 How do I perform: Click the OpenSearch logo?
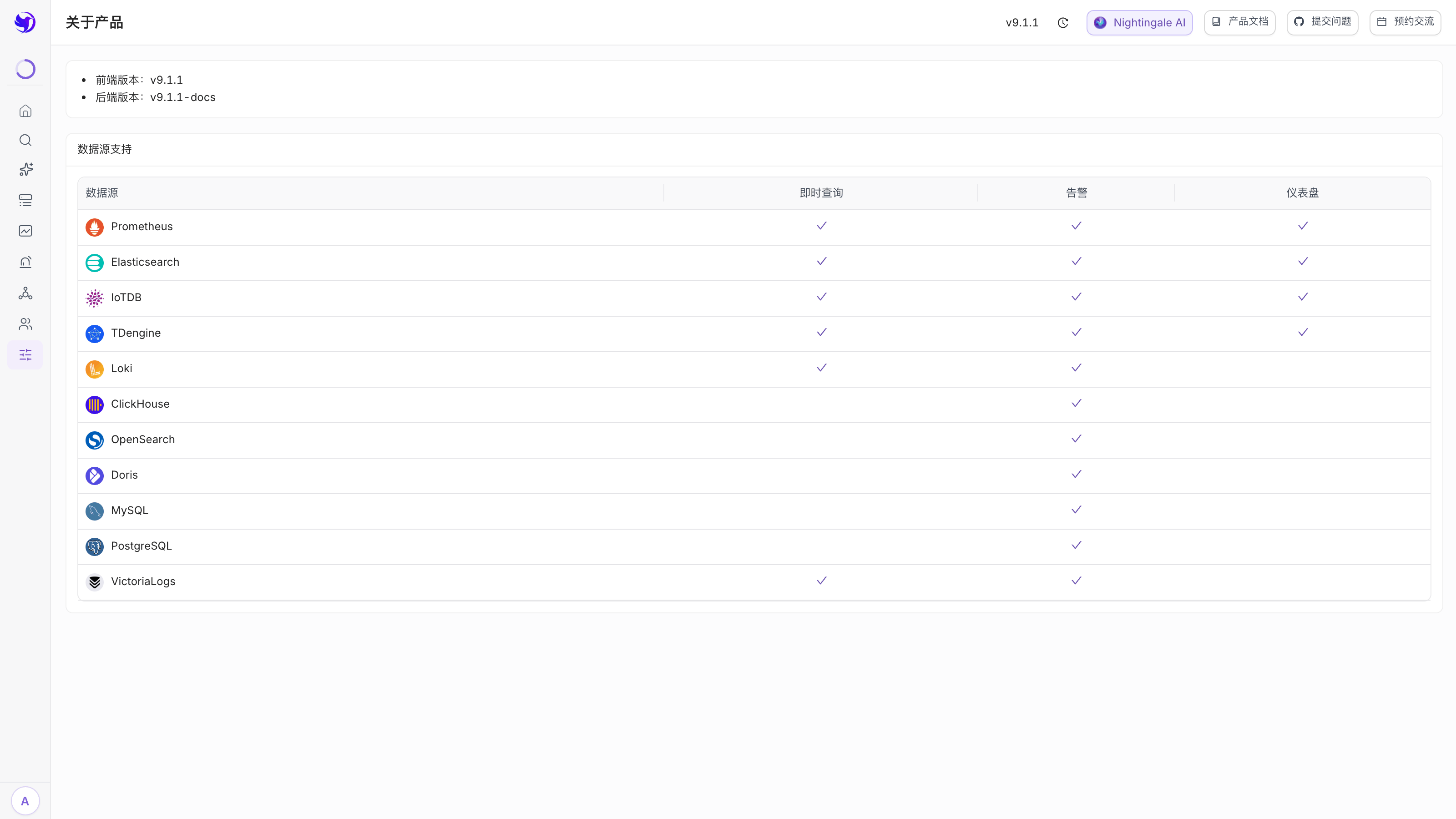tap(94, 440)
